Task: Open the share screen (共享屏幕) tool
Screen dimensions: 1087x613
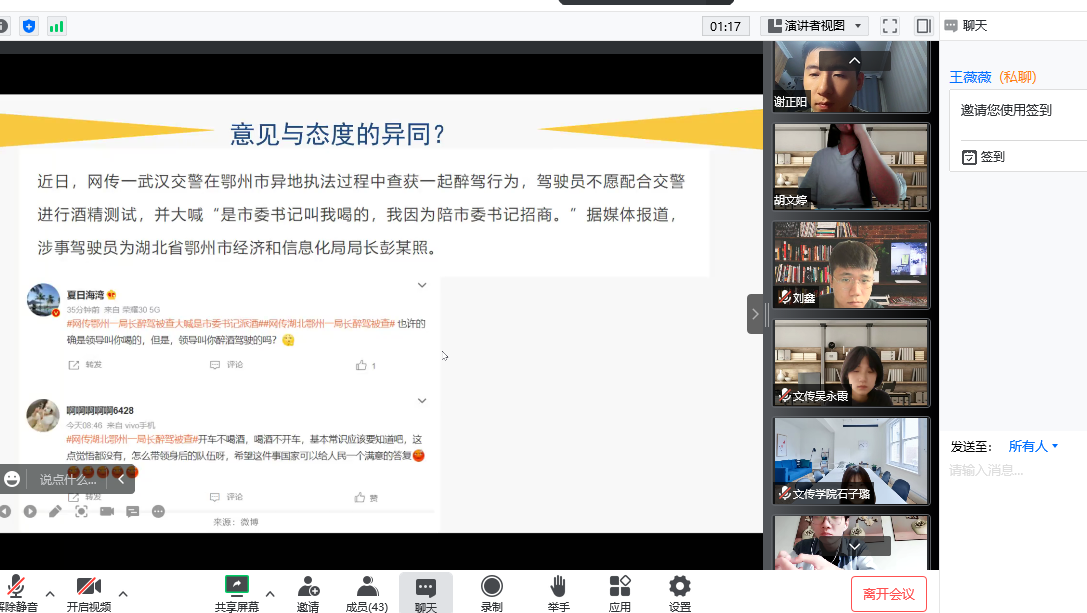Action: pyautogui.click(x=236, y=592)
